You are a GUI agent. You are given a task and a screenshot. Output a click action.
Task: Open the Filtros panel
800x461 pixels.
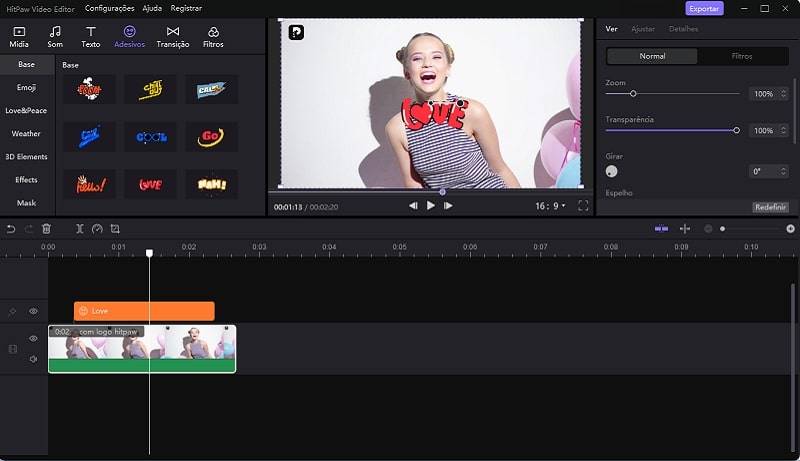tap(213, 37)
